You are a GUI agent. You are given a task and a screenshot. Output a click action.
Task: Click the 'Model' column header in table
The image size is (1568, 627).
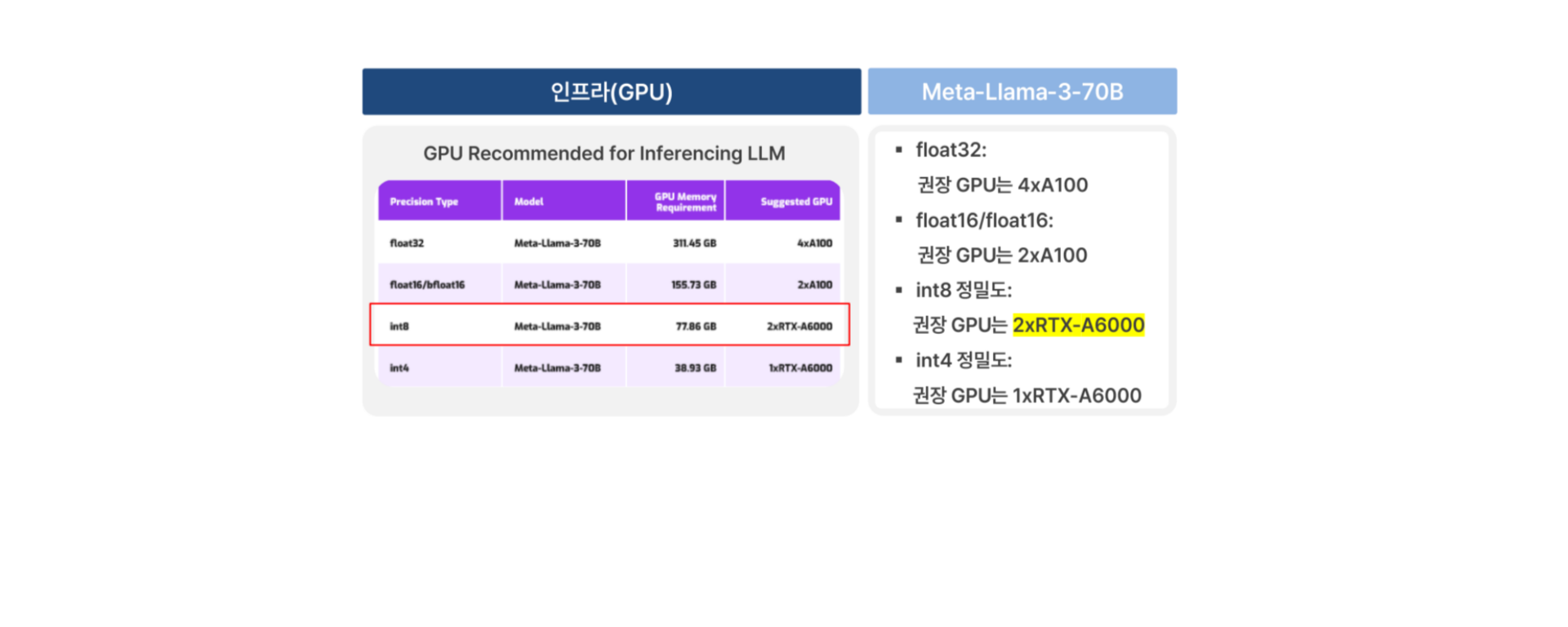tap(564, 201)
